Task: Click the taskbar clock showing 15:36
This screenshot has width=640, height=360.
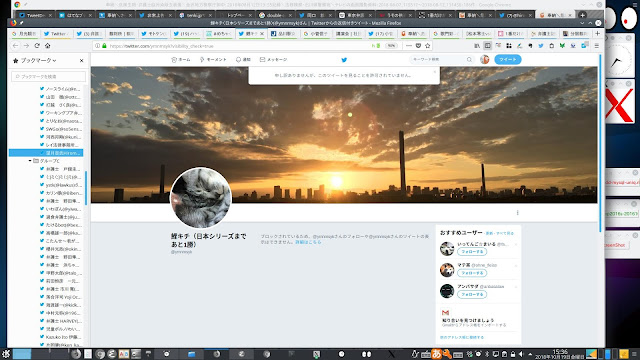Action: click(560, 354)
